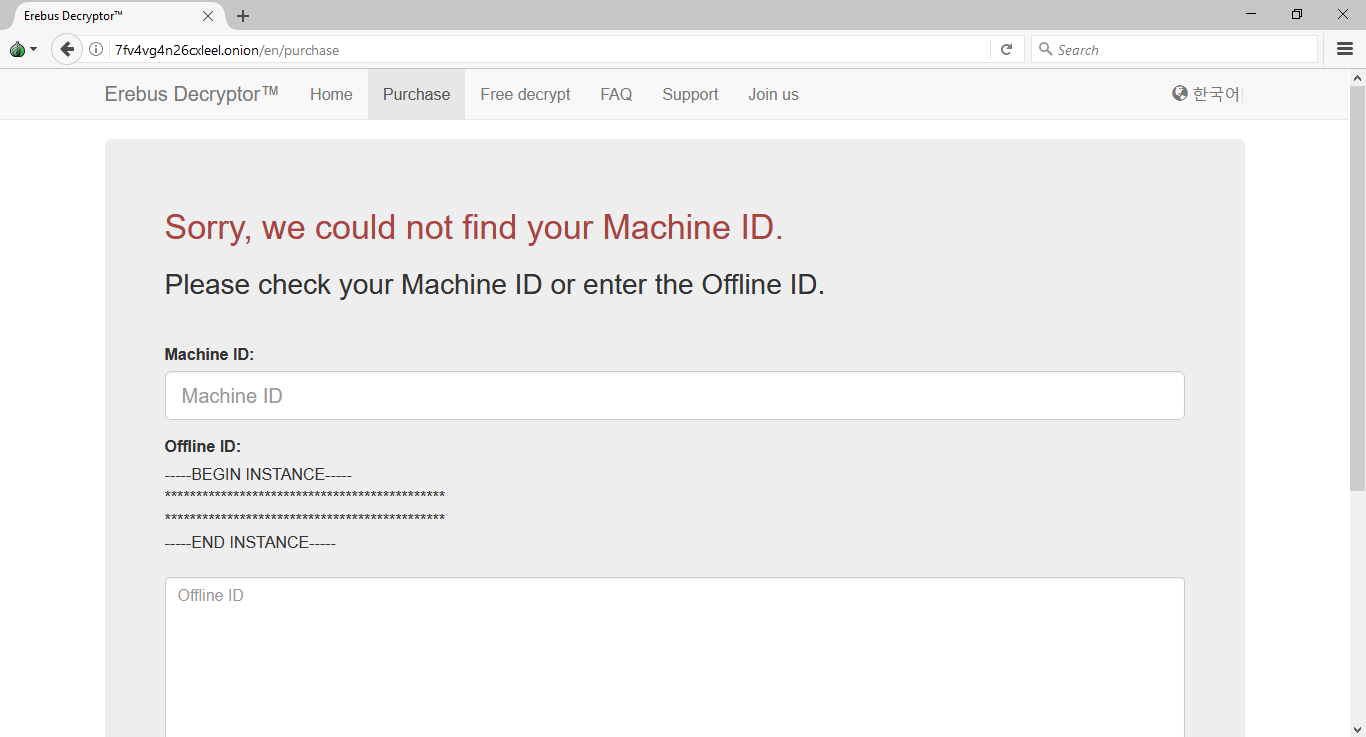Open a new tab with plus icon
Screen dimensions: 1366x737
[x=243, y=16]
